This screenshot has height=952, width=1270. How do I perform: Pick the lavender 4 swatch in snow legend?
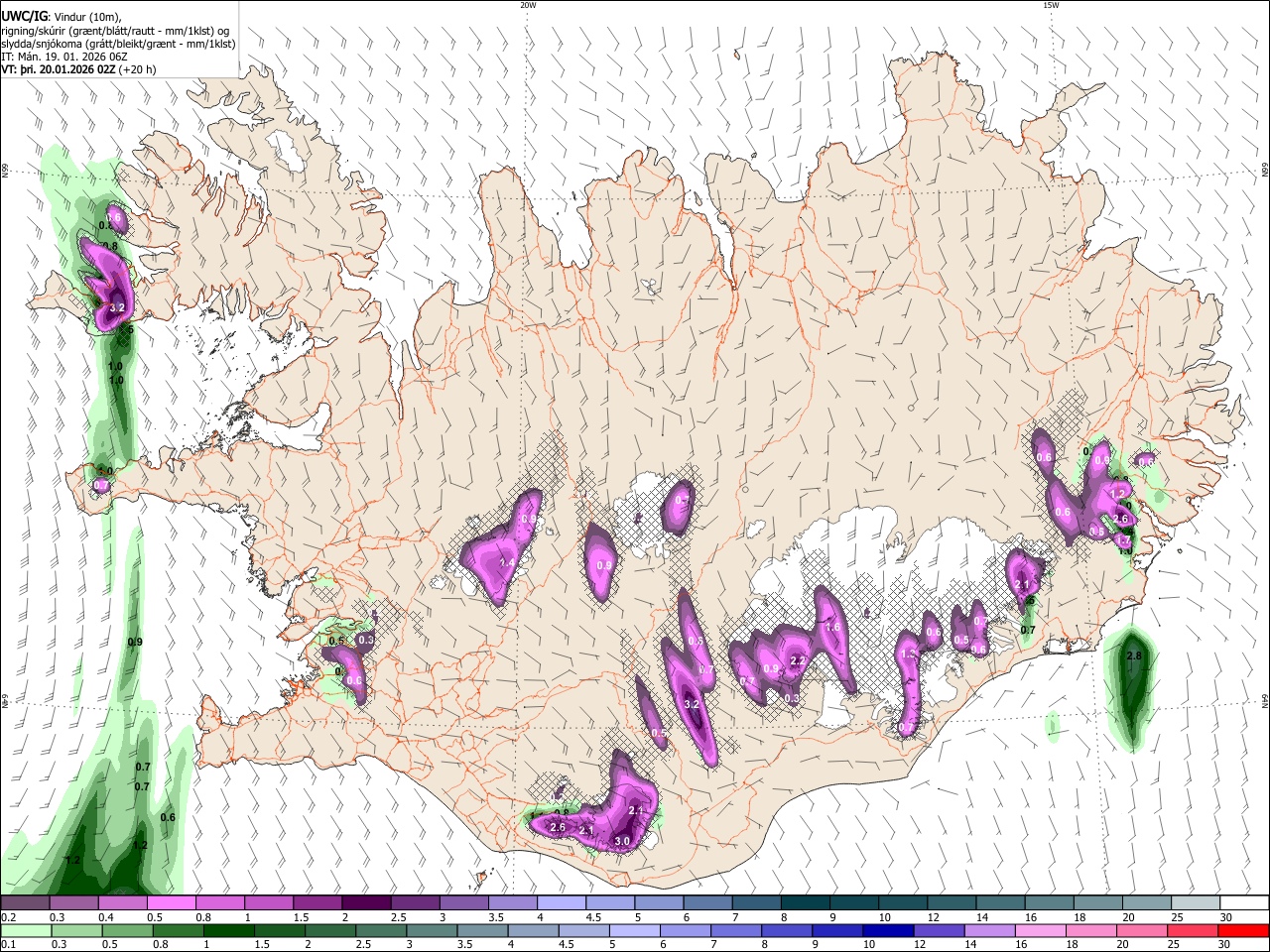point(561,903)
